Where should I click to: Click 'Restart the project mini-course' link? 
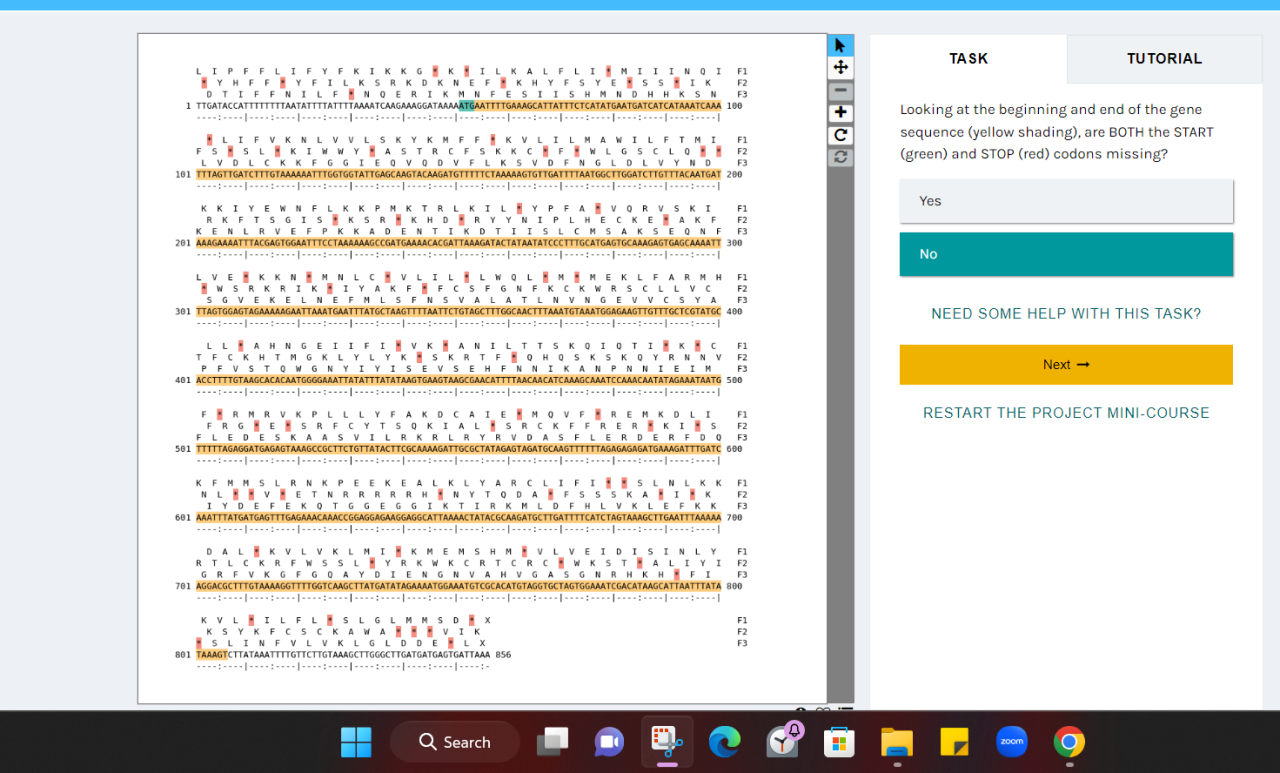point(1066,413)
